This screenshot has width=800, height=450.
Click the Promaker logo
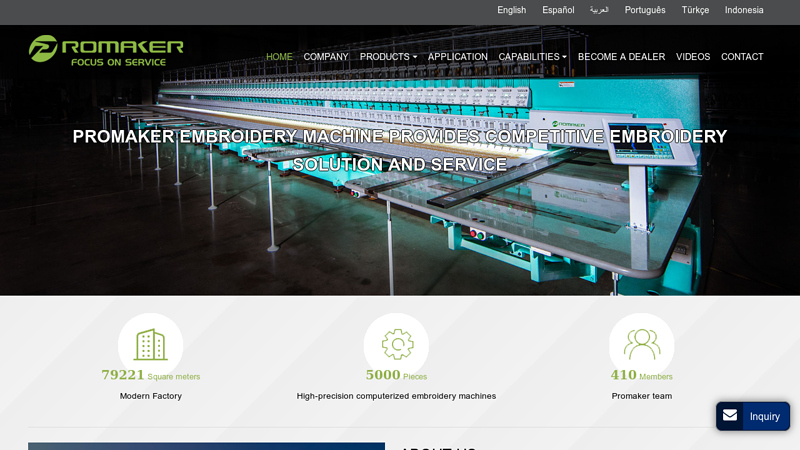point(106,51)
